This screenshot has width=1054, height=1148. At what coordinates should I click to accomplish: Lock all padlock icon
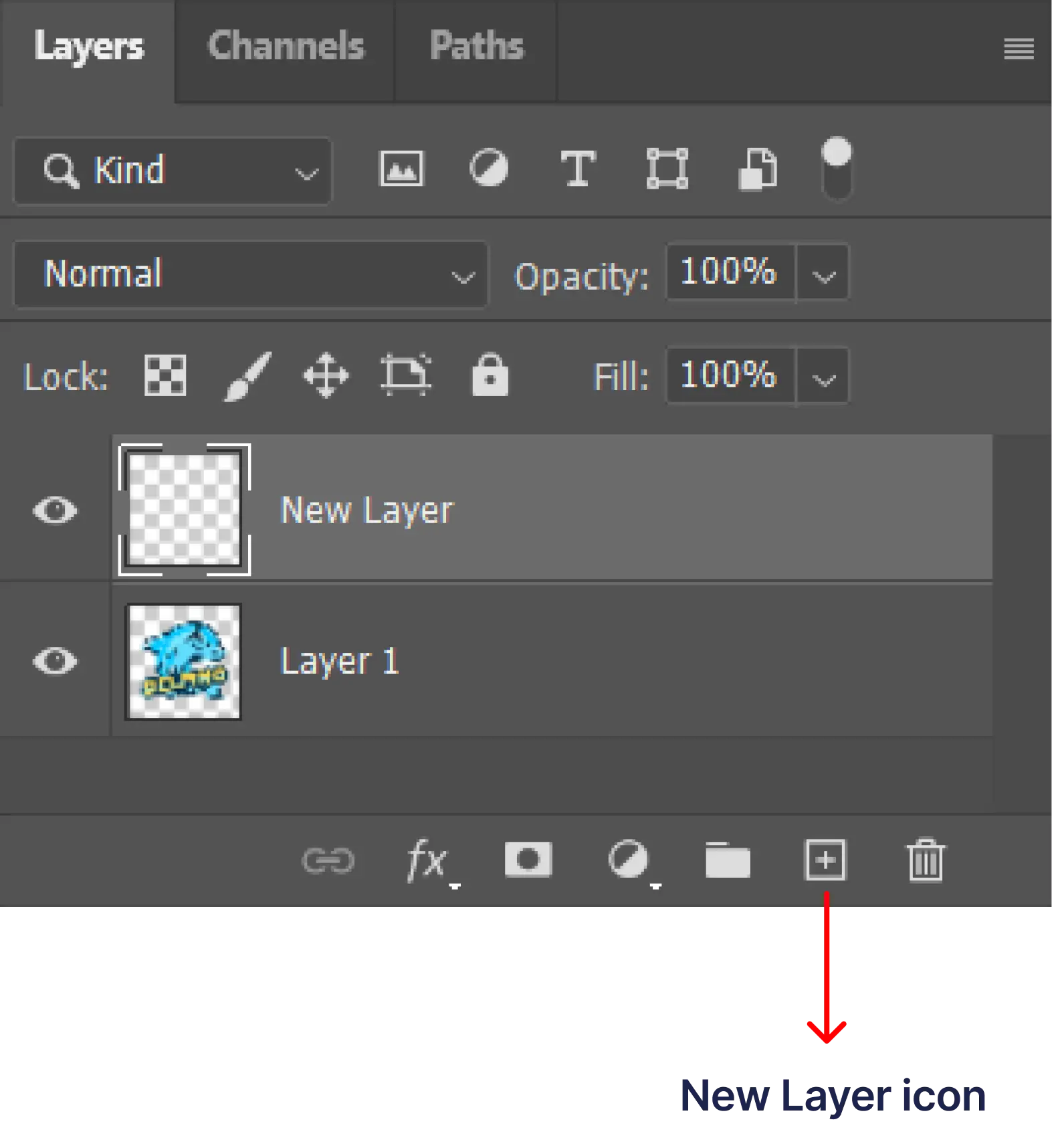pyautogui.click(x=490, y=375)
